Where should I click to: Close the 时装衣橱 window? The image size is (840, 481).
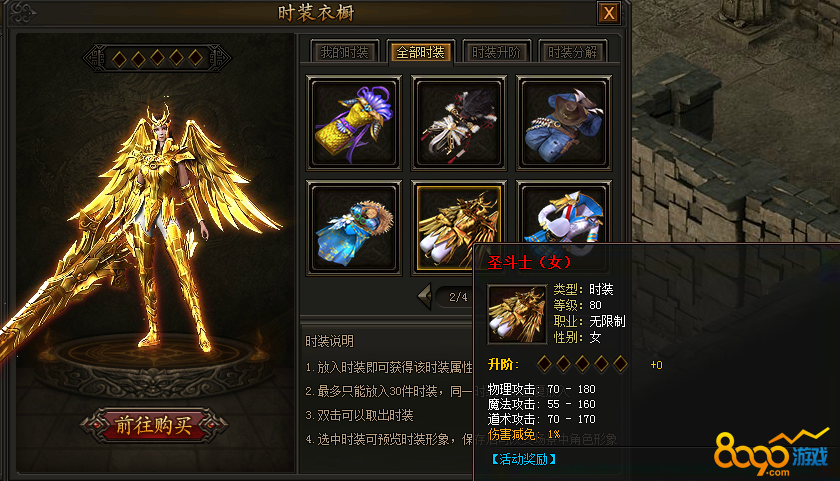(609, 13)
